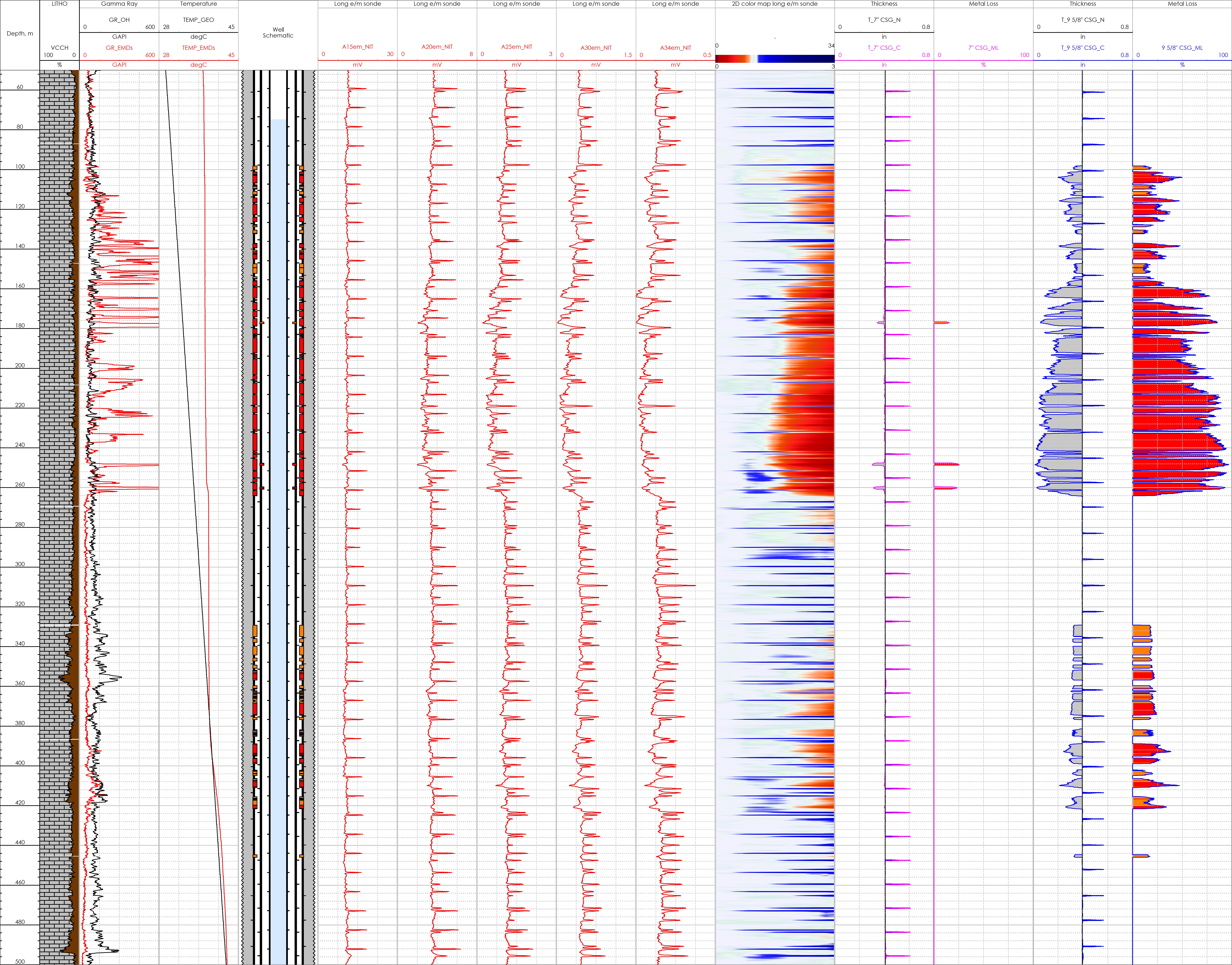Select the A15em_NIT curve label
The height and width of the screenshot is (965, 1232).
[358, 47]
